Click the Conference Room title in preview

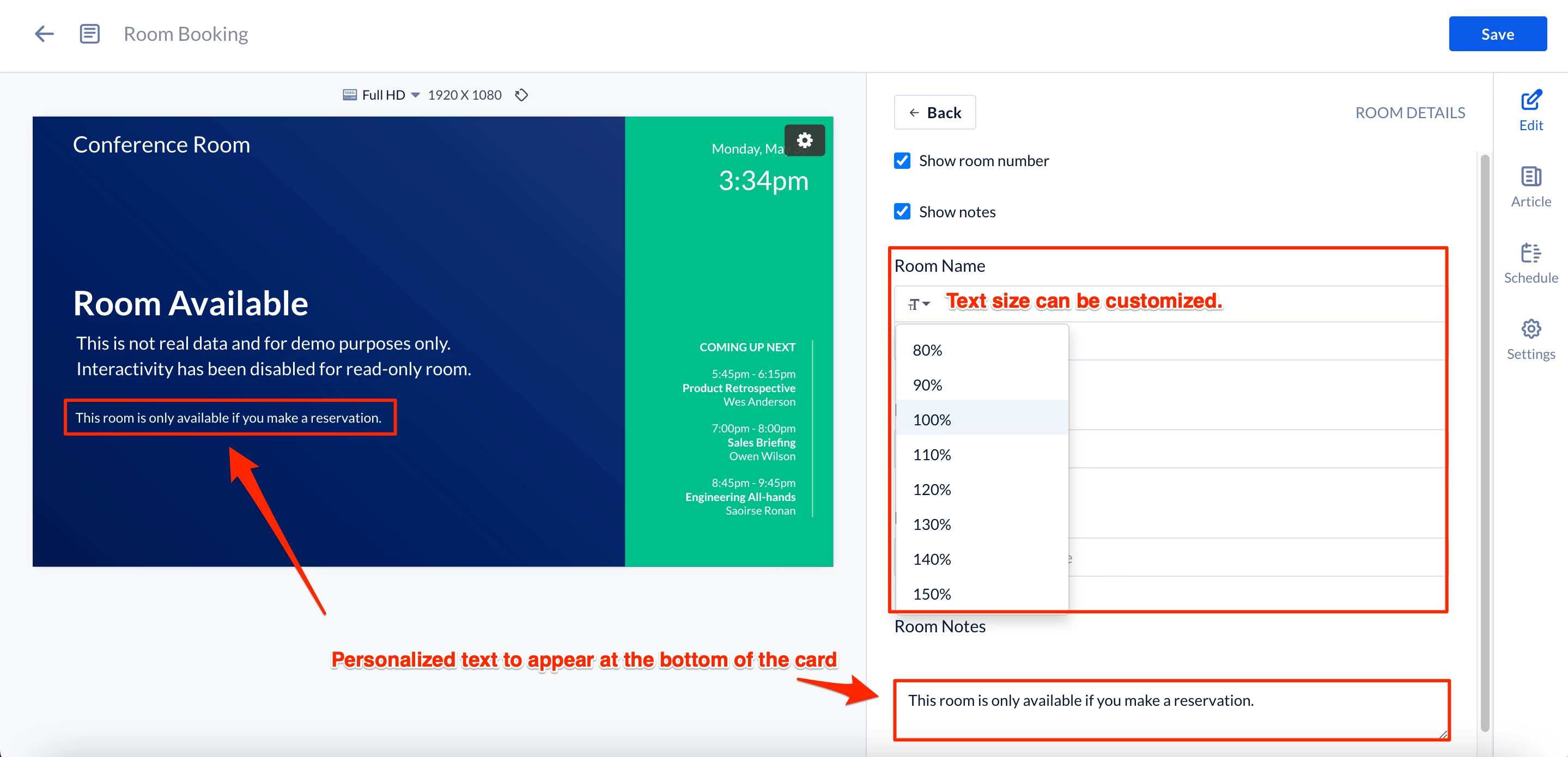161,145
